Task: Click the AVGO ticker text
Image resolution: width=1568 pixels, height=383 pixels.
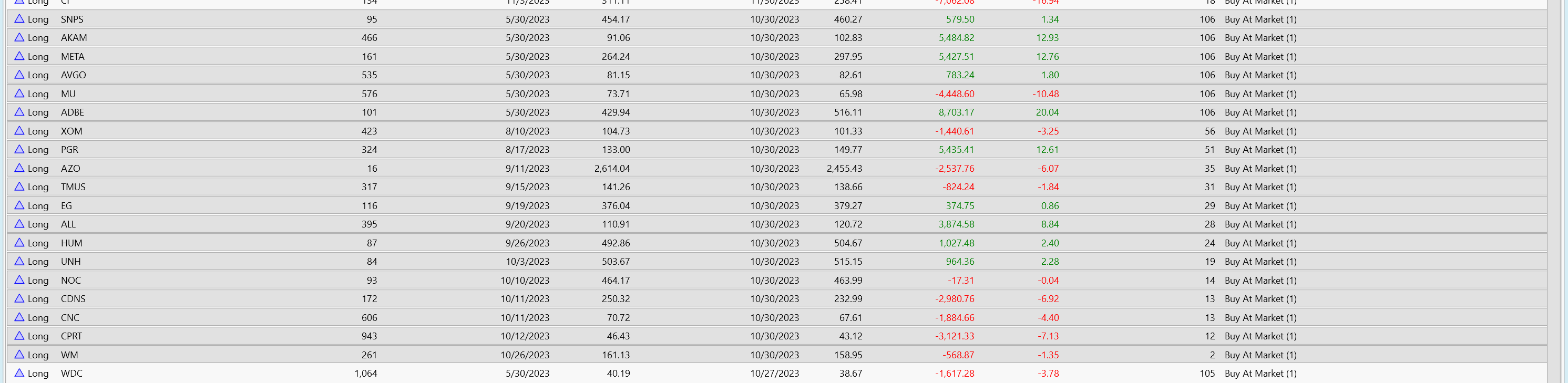Action: click(x=73, y=75)
